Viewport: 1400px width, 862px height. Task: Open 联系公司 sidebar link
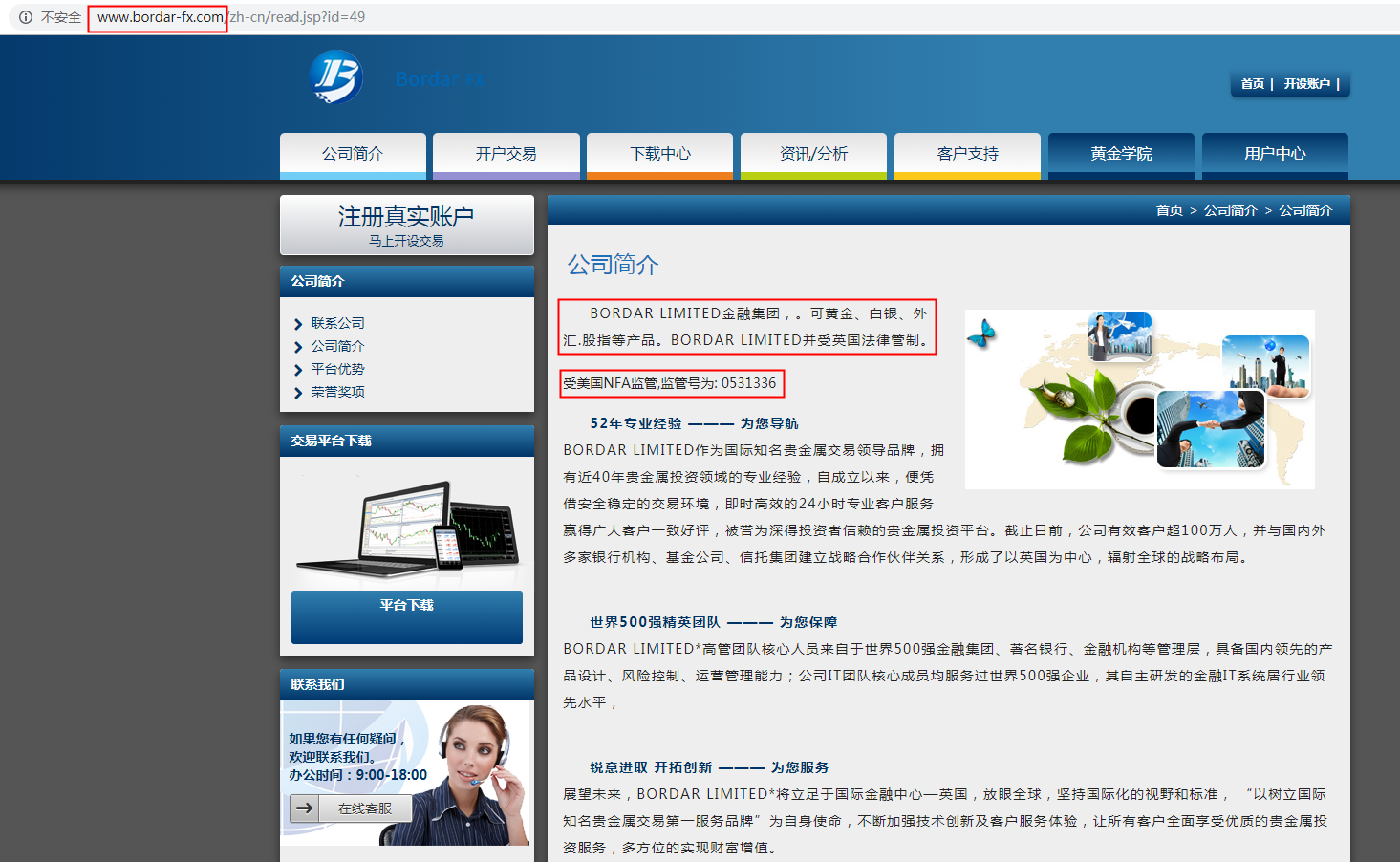337,323
